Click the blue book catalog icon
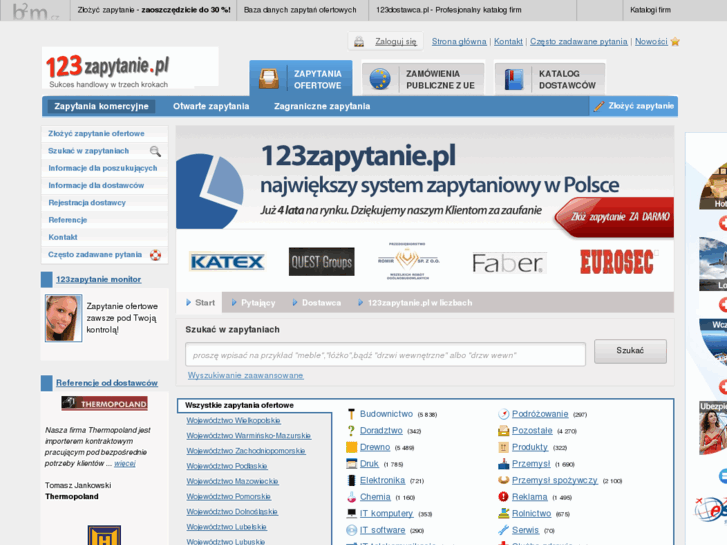The width and height of the screenshot is (727, 545). click(514, 79)
